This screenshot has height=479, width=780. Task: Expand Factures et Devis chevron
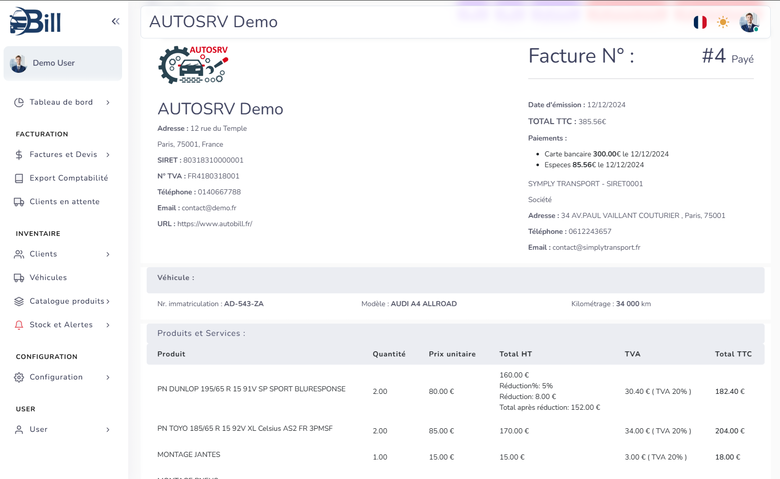coord(108,155)
